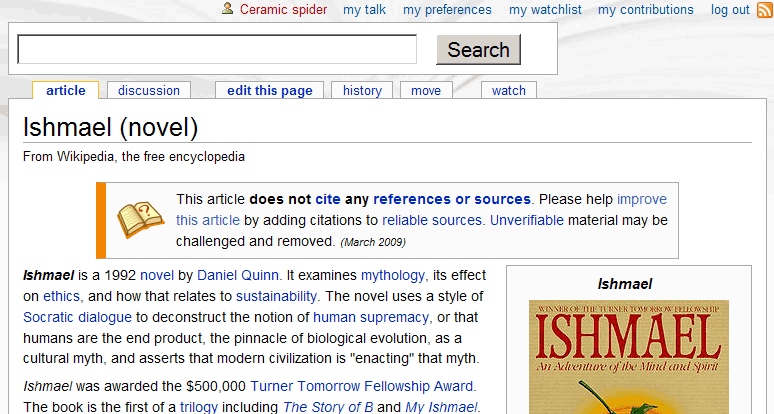Follow the 'novel' link

pos(157,275)
